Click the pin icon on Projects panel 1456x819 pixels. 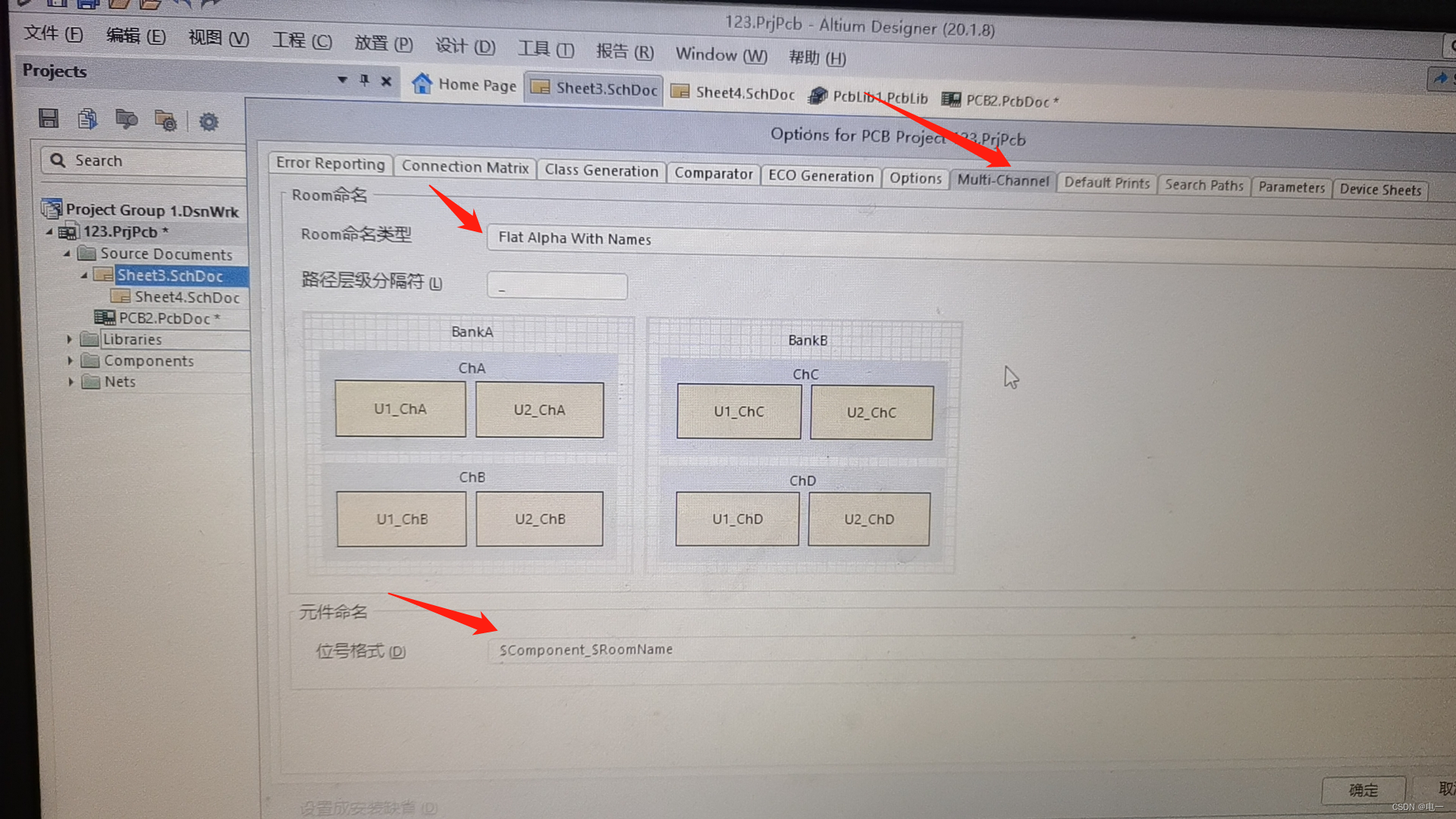(365, 80)
